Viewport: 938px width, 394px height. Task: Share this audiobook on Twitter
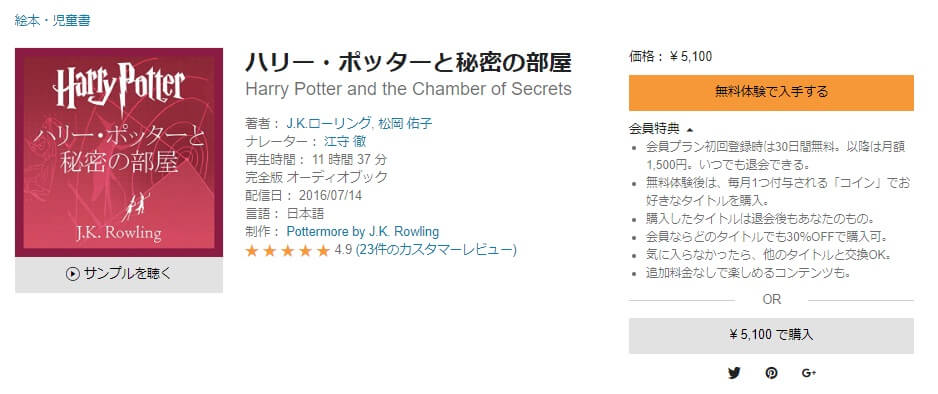734,373
